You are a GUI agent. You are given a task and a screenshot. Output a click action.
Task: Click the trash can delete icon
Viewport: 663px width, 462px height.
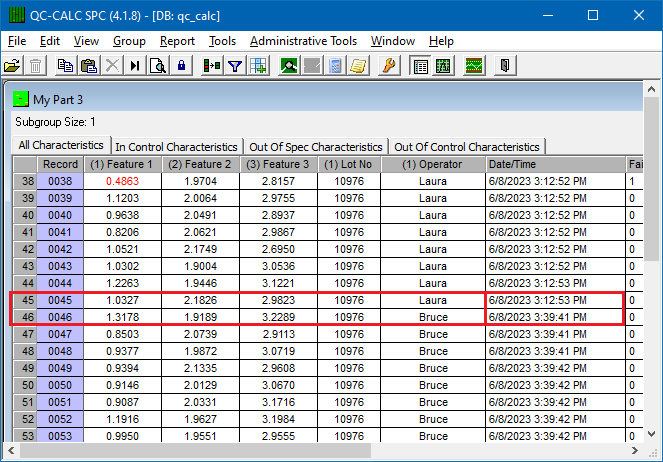click(36, 66)
